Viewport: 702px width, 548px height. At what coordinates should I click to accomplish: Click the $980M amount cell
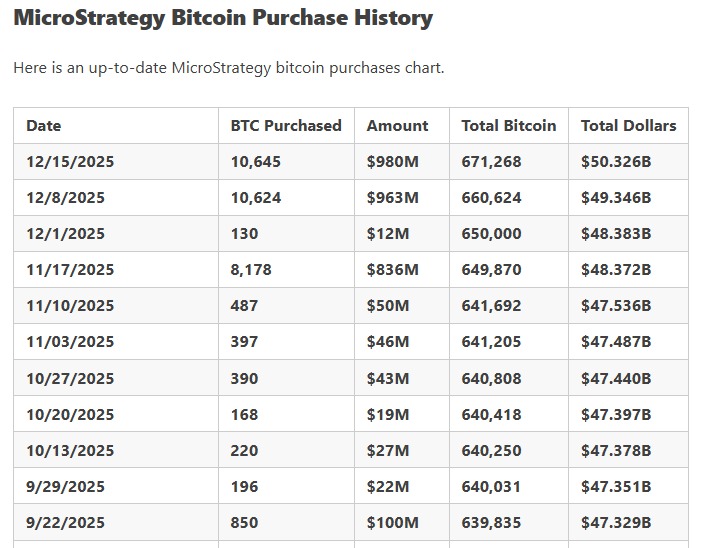pyautogui.click(x=388, y=162)
